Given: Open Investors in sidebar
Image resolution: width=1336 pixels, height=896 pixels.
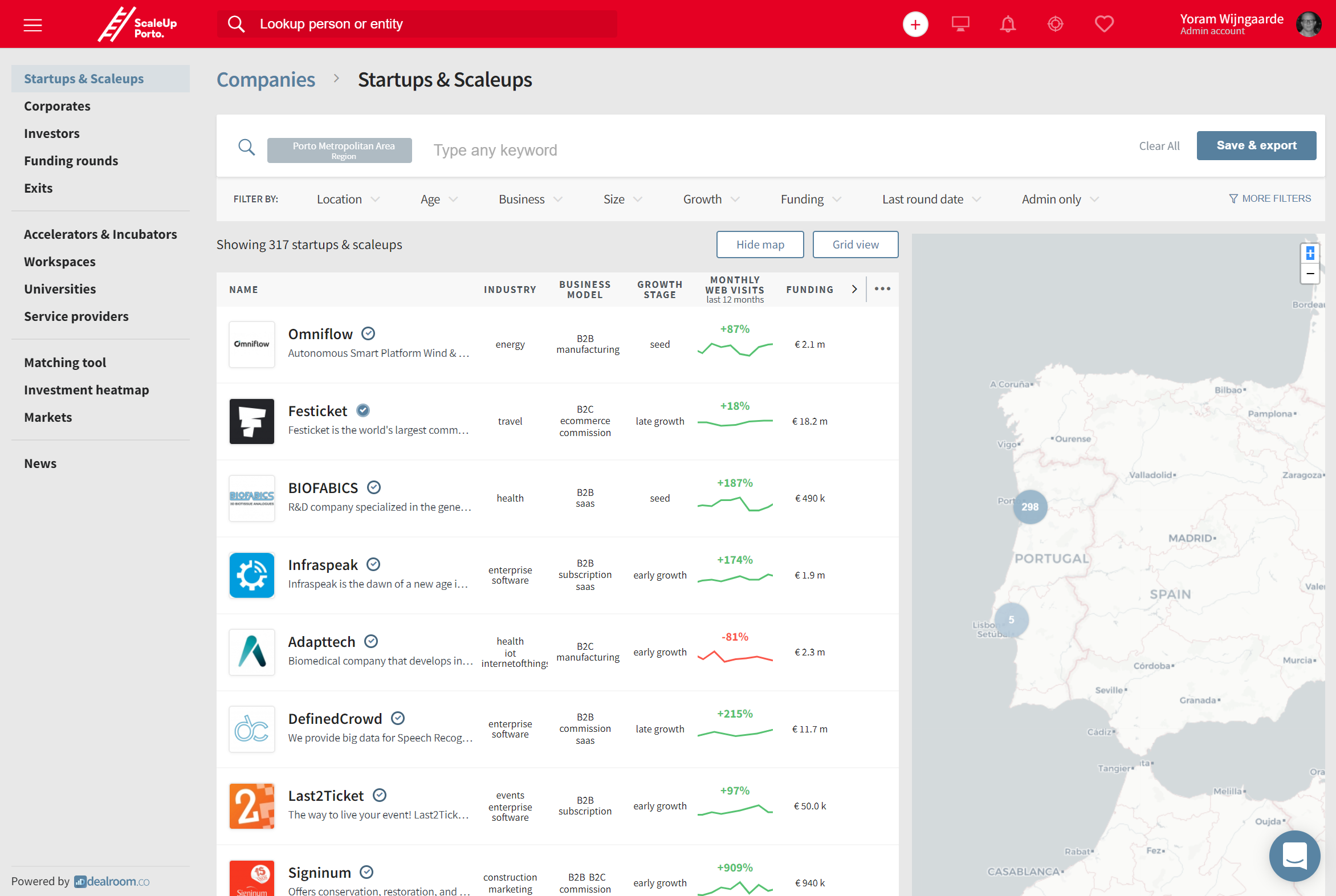Looking at the screenshot, I should pyautogui.click(x=52, y=133).
